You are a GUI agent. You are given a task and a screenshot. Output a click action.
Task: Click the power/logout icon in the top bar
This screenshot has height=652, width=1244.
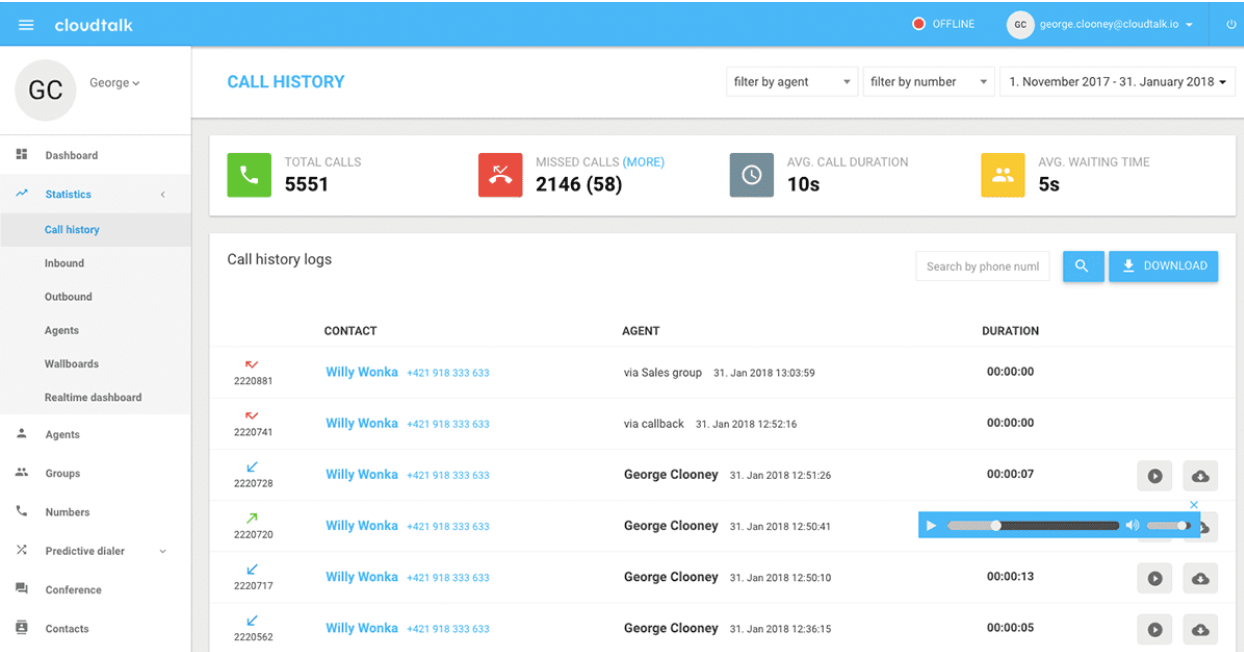tap(1230, 25)
